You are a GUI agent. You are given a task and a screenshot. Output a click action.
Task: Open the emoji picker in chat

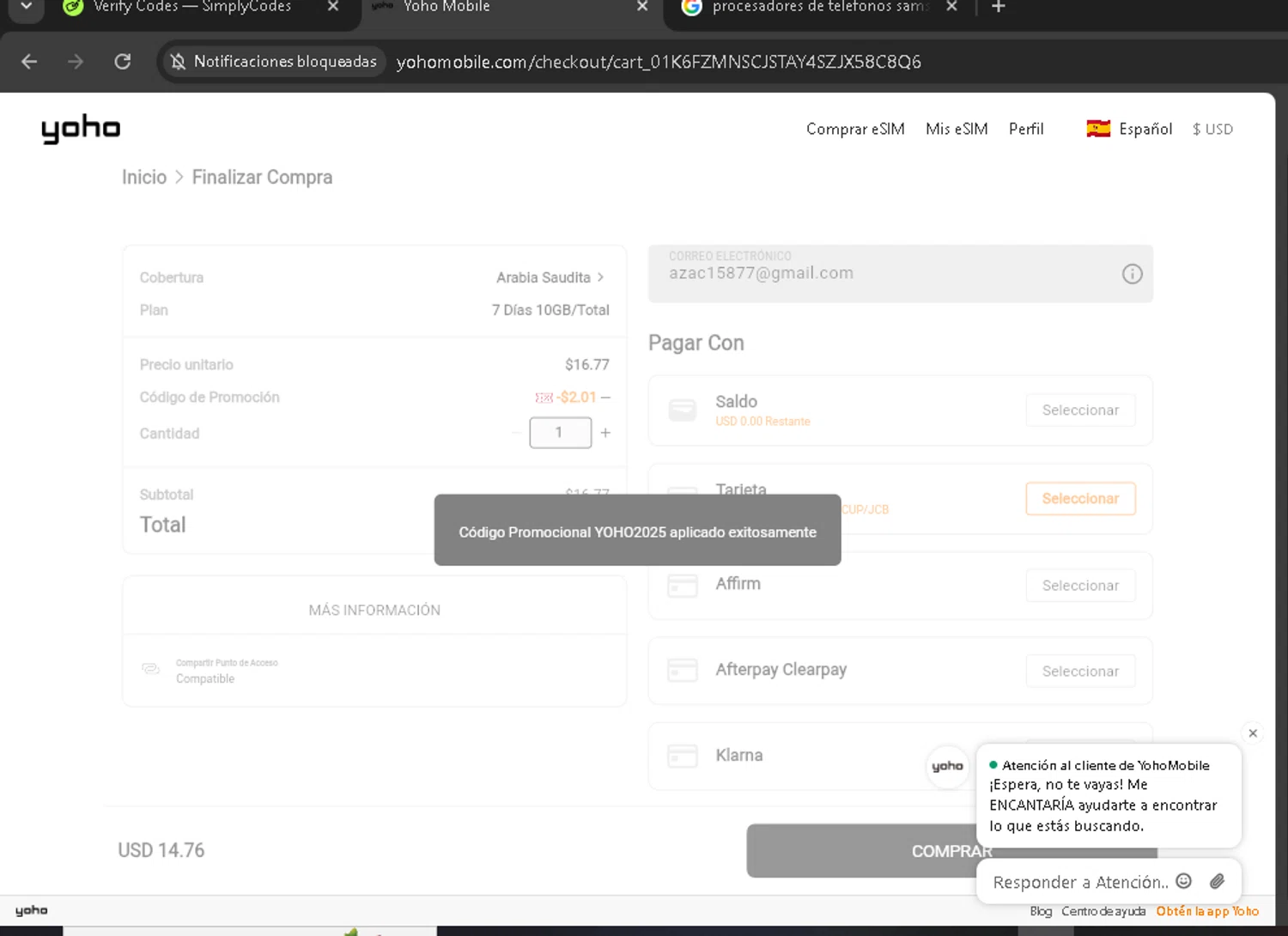pyautogui.click(x=1183, y=881)
